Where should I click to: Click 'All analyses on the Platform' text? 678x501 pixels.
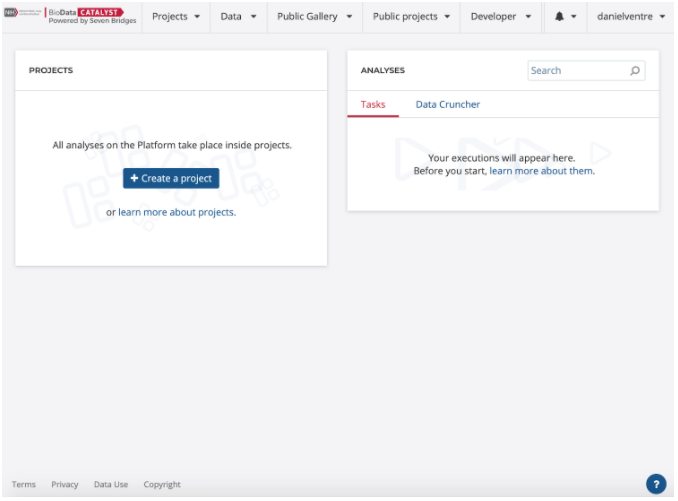point(172,145)
